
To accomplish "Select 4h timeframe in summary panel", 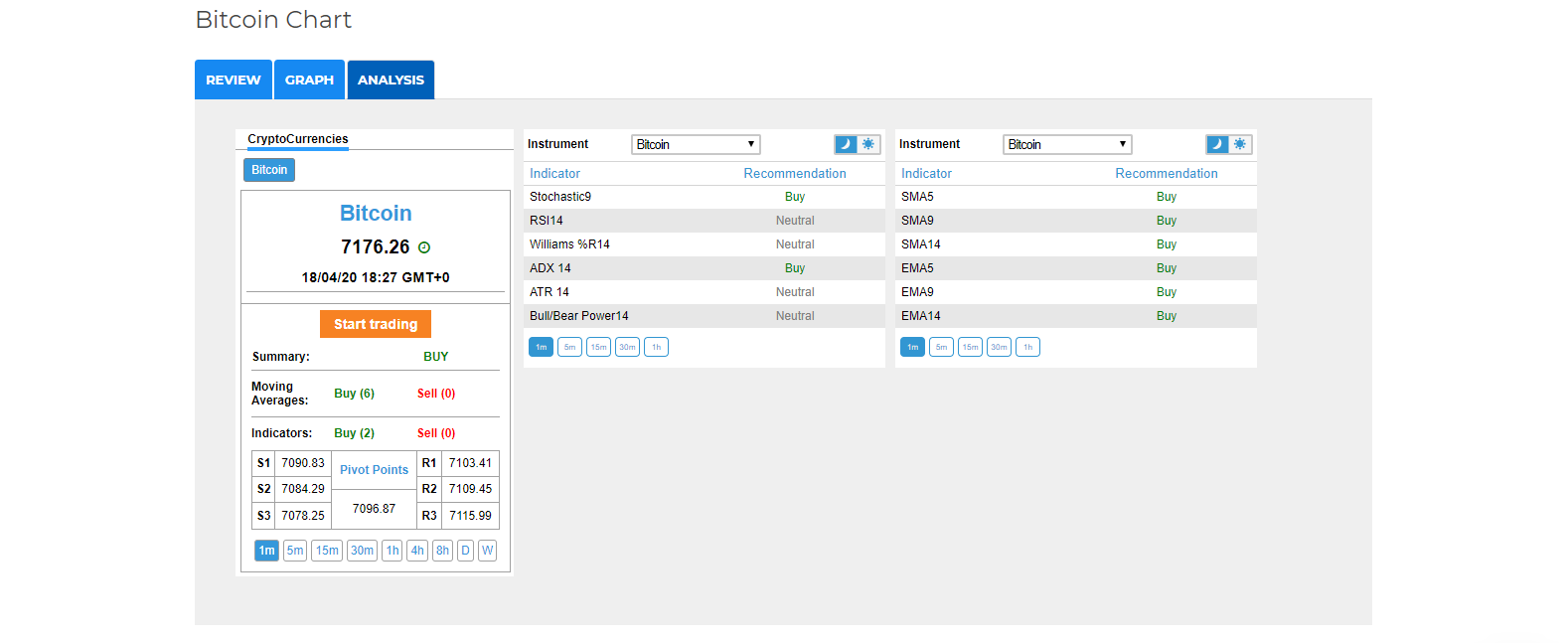I will coord(417,551).
